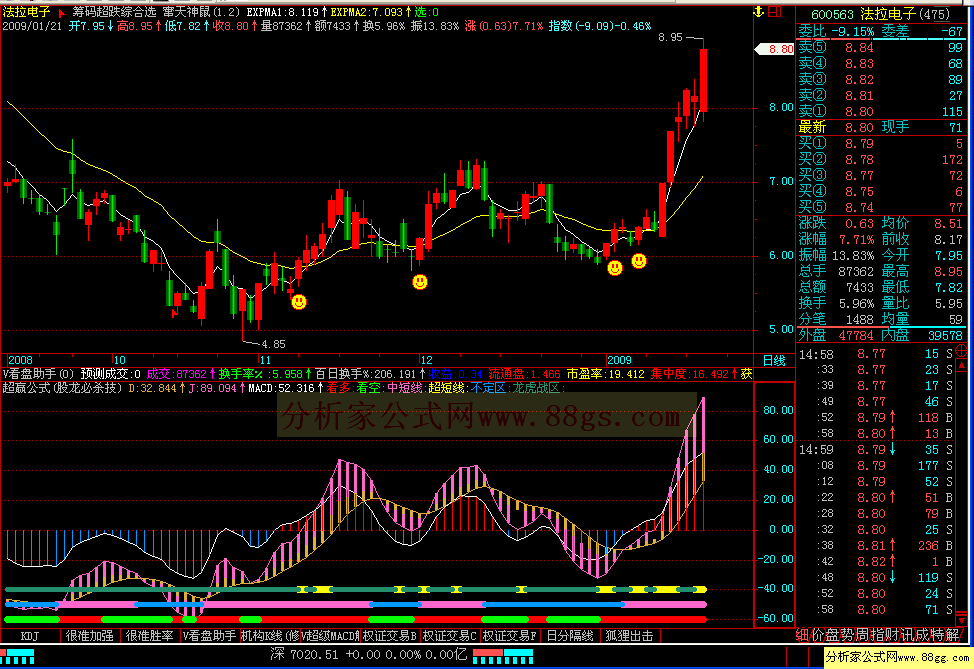The image size is (974, 669).
Task: Click the red flag marker next to 法拉电子 title
Action: tap(61, 12)
